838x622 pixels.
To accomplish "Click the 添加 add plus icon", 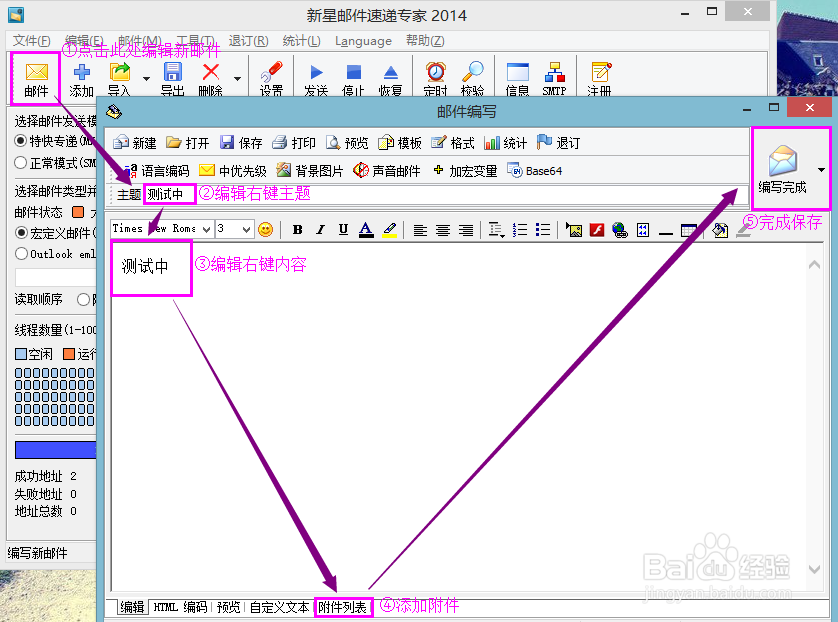I will click(81, 79).
